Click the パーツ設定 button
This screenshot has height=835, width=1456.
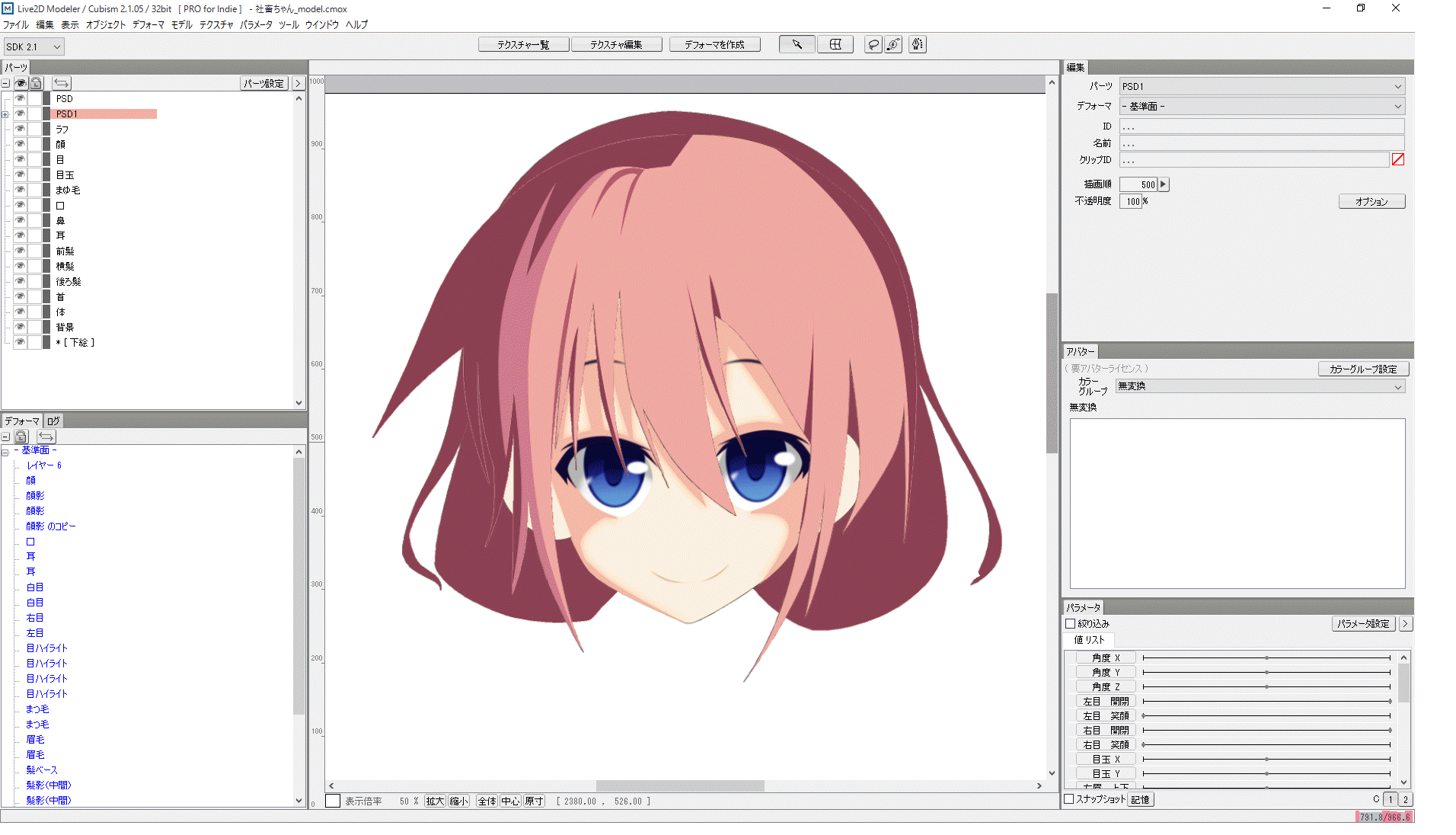[264, 83]
